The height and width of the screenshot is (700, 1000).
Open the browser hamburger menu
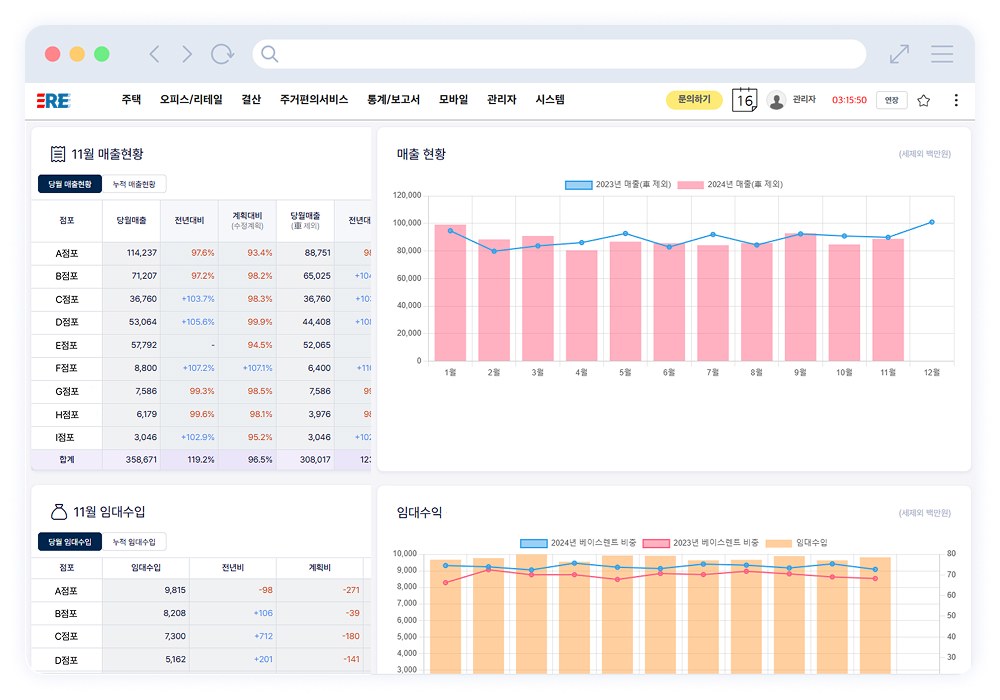coord(942,54)
